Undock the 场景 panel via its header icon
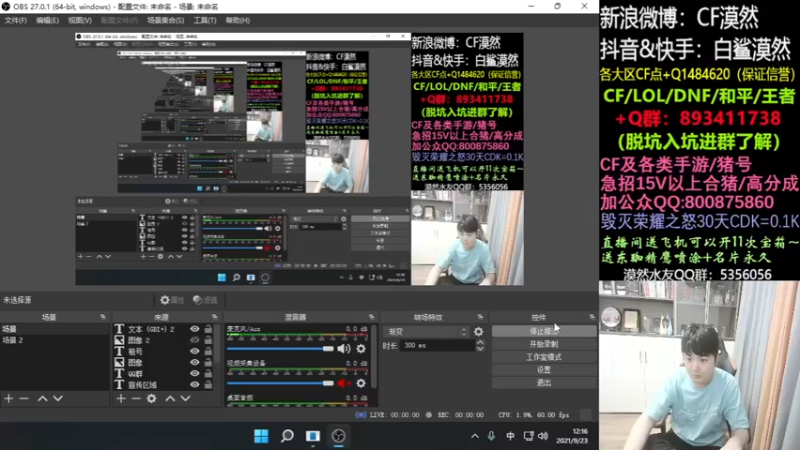 (103, 317)
